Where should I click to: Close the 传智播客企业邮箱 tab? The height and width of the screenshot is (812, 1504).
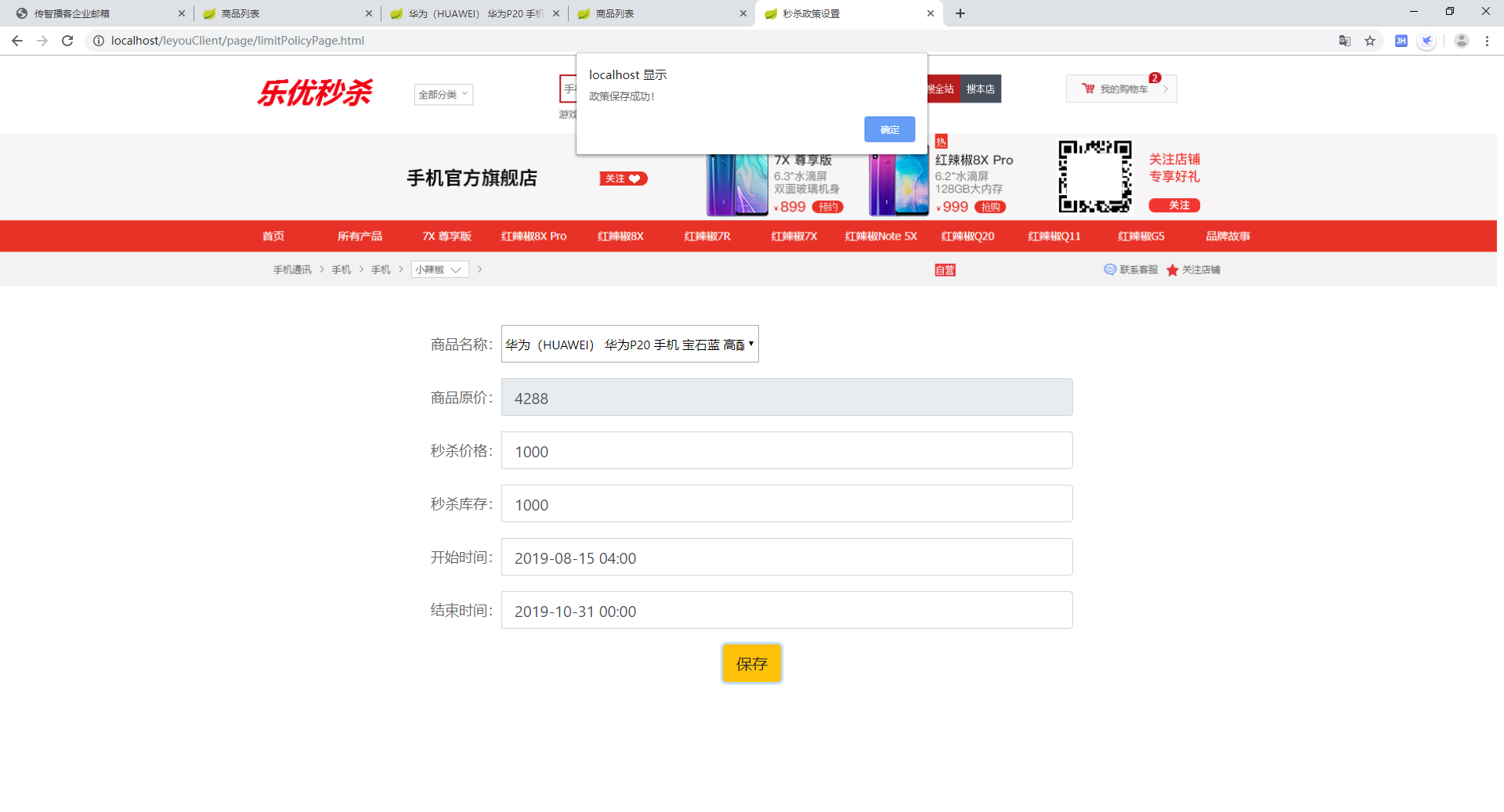(182, 13)
